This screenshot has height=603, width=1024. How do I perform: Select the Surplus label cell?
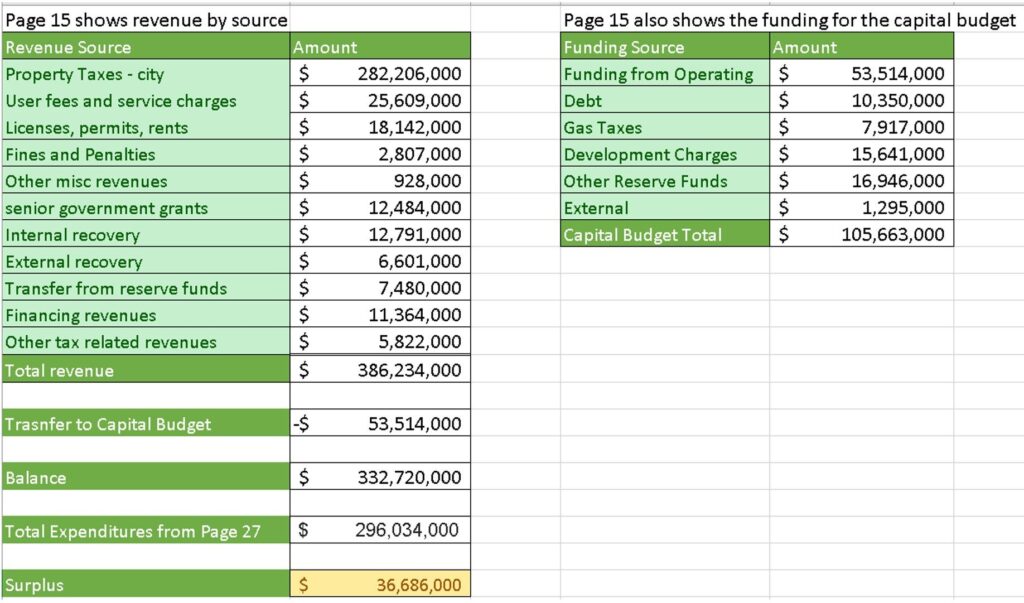146,585
